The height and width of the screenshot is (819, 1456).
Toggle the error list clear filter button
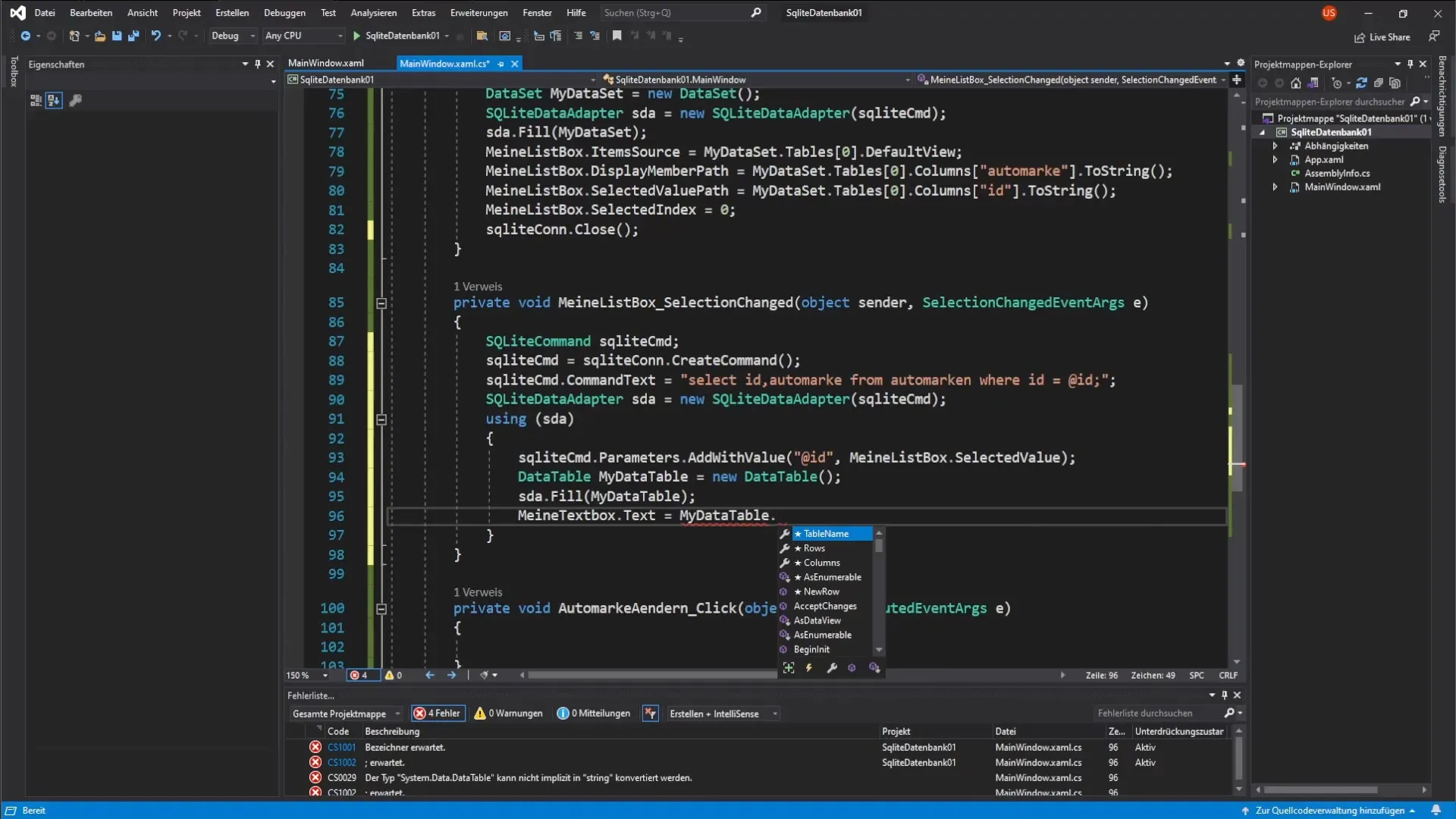[x=651, y=714]
